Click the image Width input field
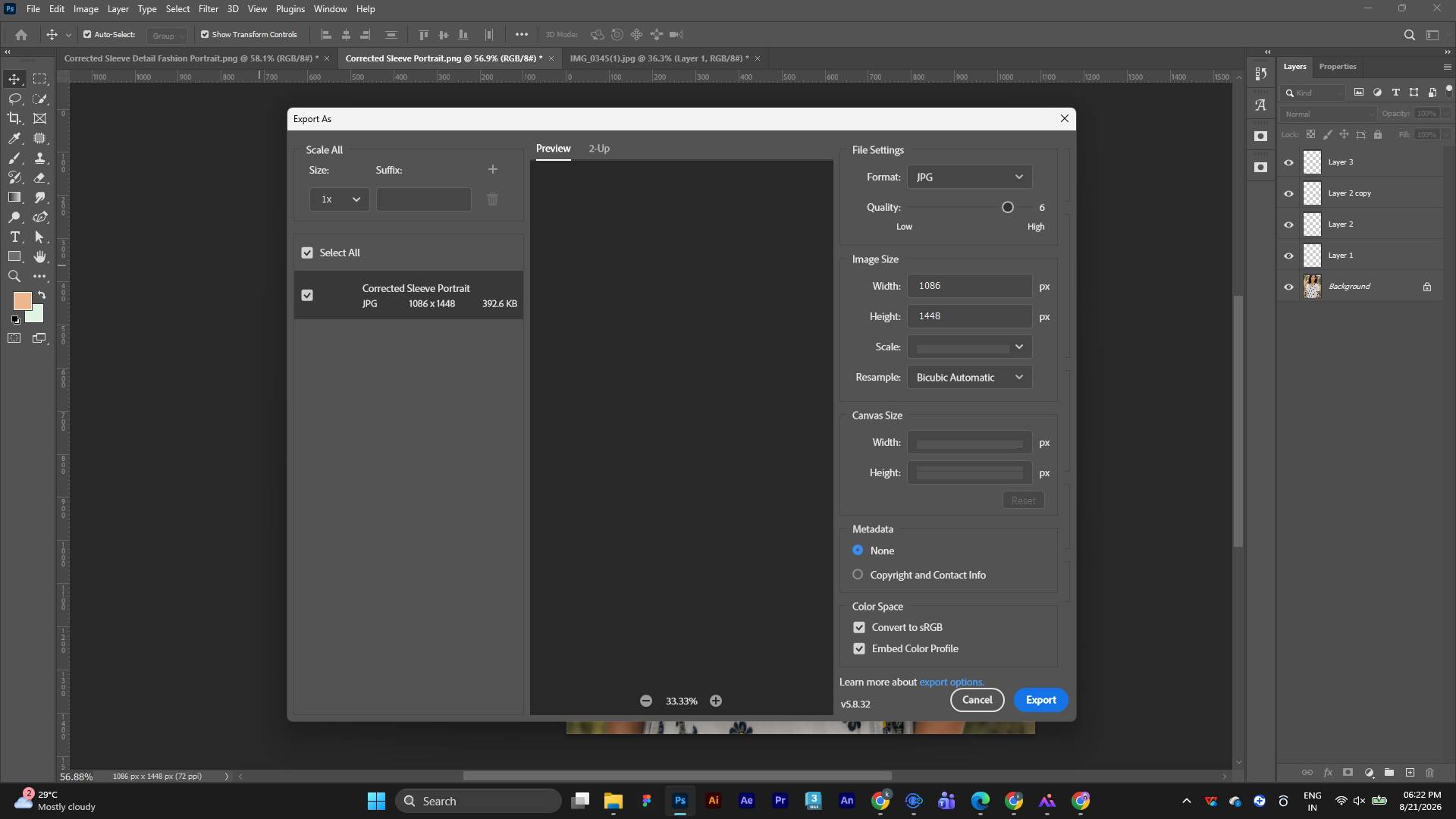Screen dimensions: 1456x819 [969, 286]
